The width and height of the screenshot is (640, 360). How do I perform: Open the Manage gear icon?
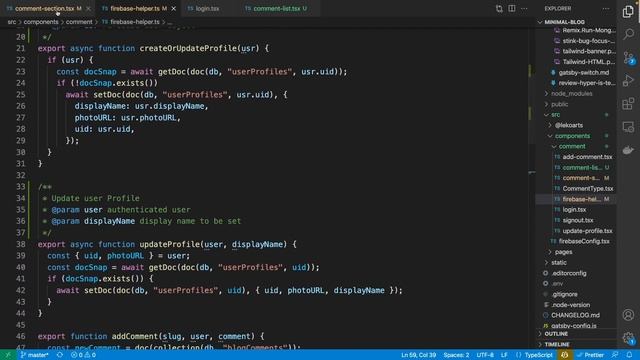(x=628, y=338)
